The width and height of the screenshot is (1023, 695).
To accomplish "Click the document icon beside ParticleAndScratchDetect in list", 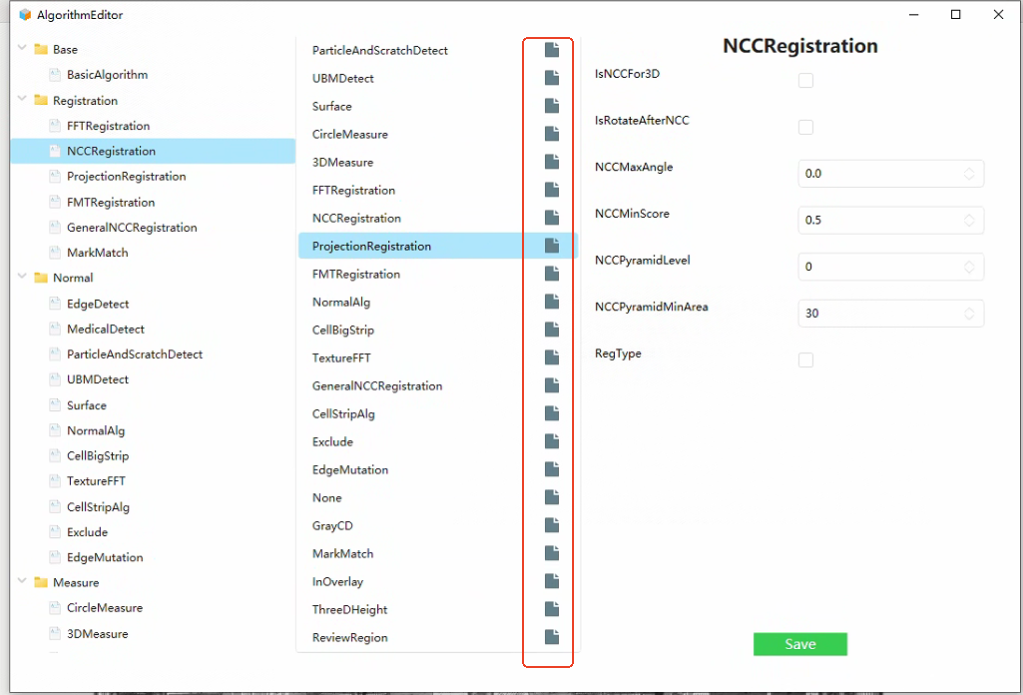I will (x=552, y=50).
